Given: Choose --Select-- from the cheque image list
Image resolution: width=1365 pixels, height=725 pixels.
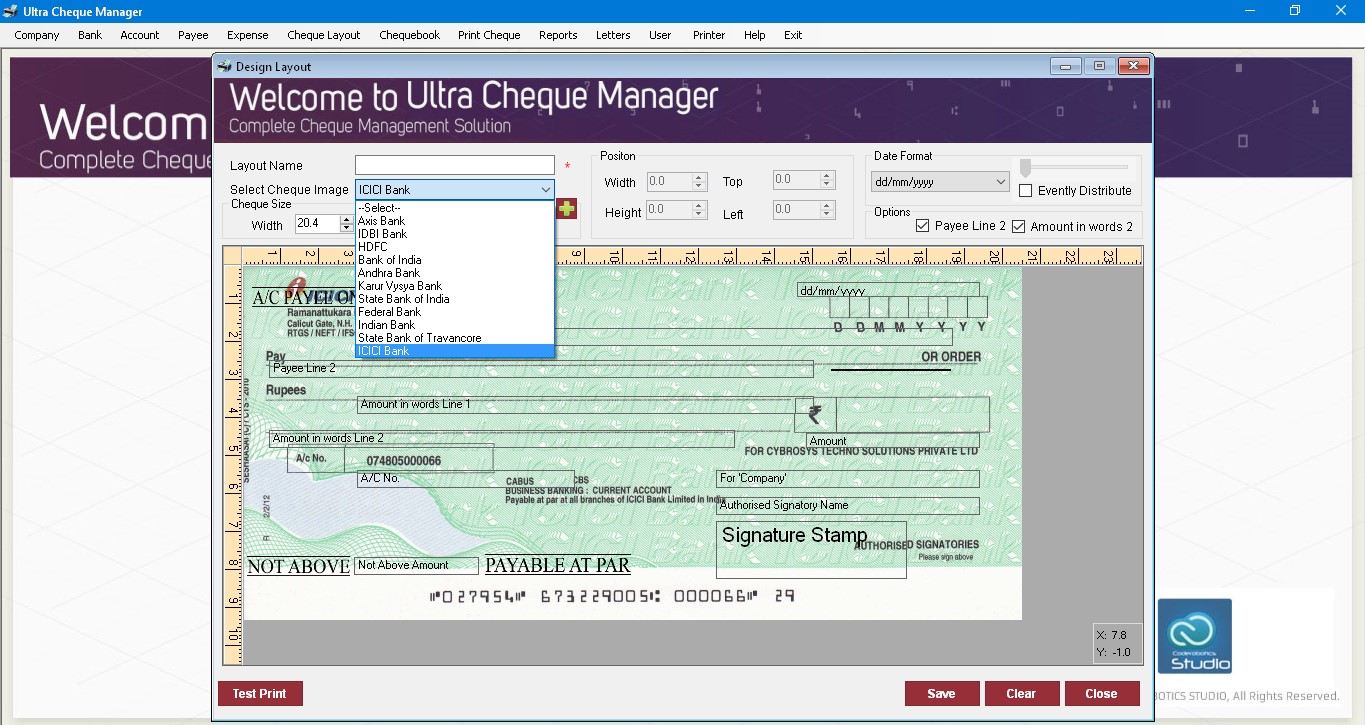Looking at the screenshot, I should point(455,208).
